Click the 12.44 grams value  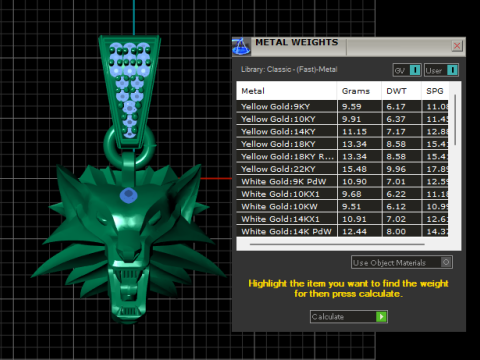point(354,231)
